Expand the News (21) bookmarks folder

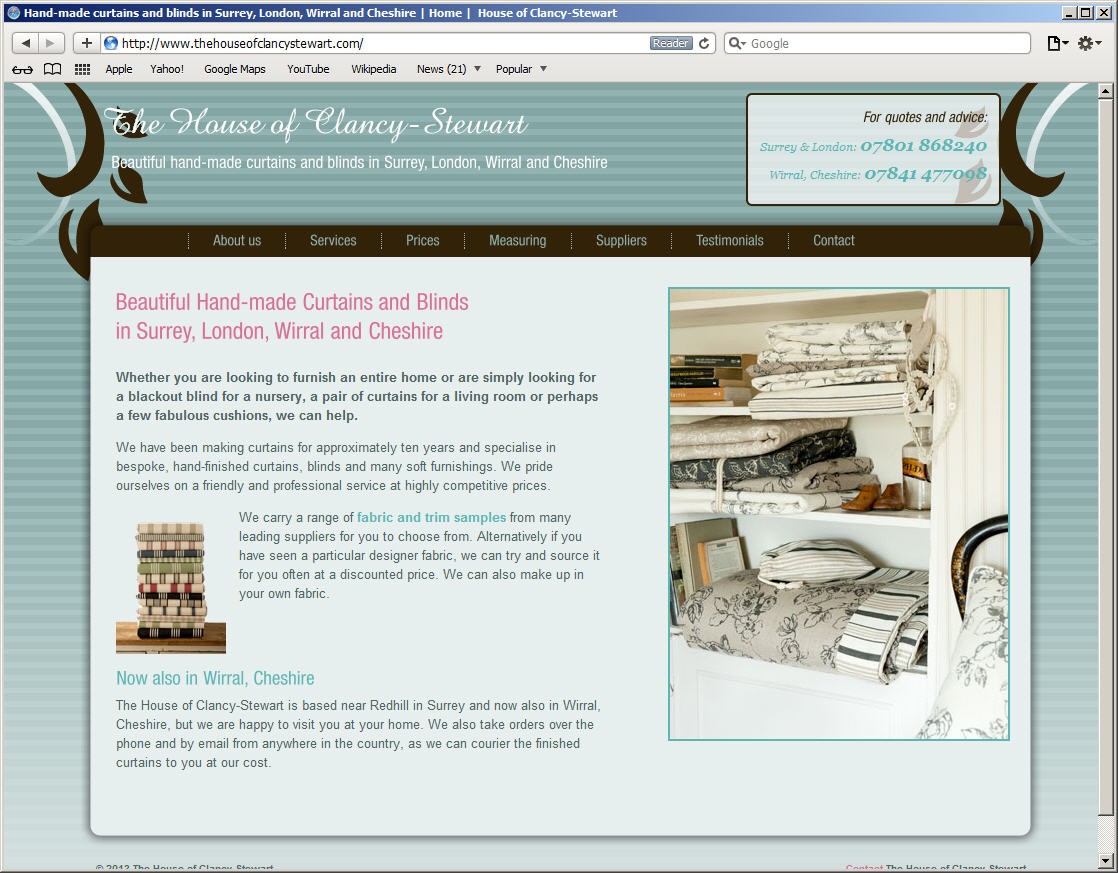[448, 69]
